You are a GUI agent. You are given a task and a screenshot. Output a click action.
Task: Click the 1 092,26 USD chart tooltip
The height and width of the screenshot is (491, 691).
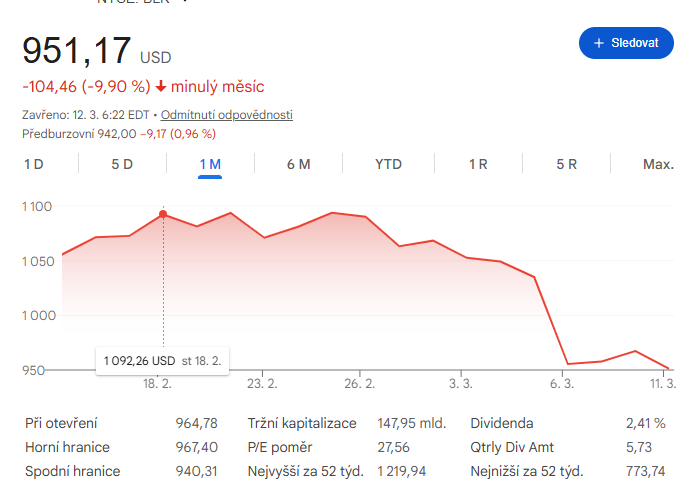162,360
